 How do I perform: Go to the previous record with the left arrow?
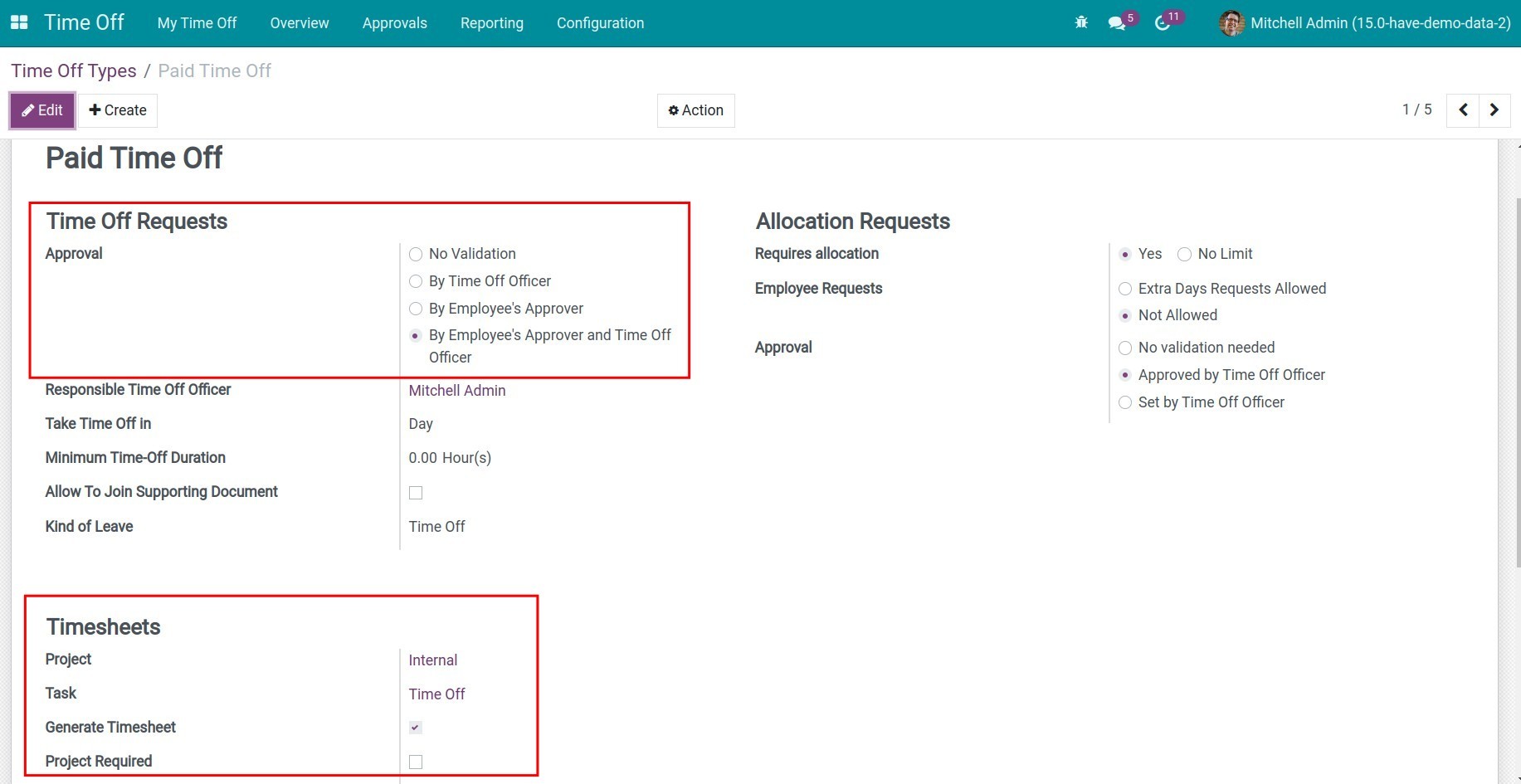(1463, 110)
